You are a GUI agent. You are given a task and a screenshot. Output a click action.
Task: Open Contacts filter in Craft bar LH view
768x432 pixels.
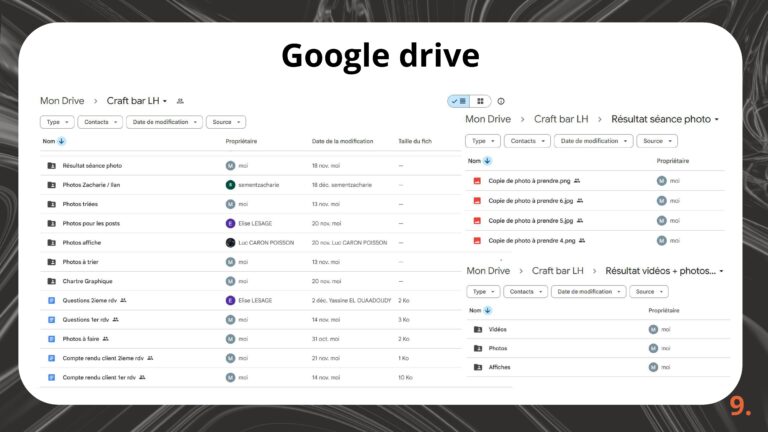[x=101, y=122]
